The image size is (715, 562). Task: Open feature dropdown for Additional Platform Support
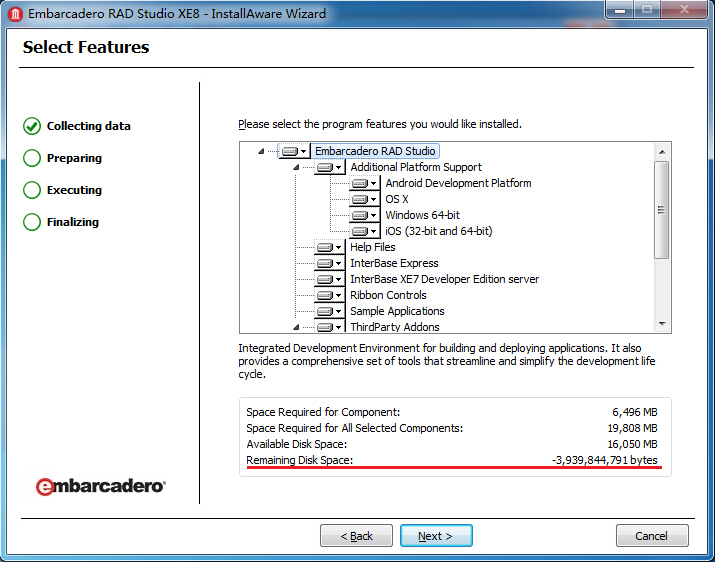pos(329,167)
